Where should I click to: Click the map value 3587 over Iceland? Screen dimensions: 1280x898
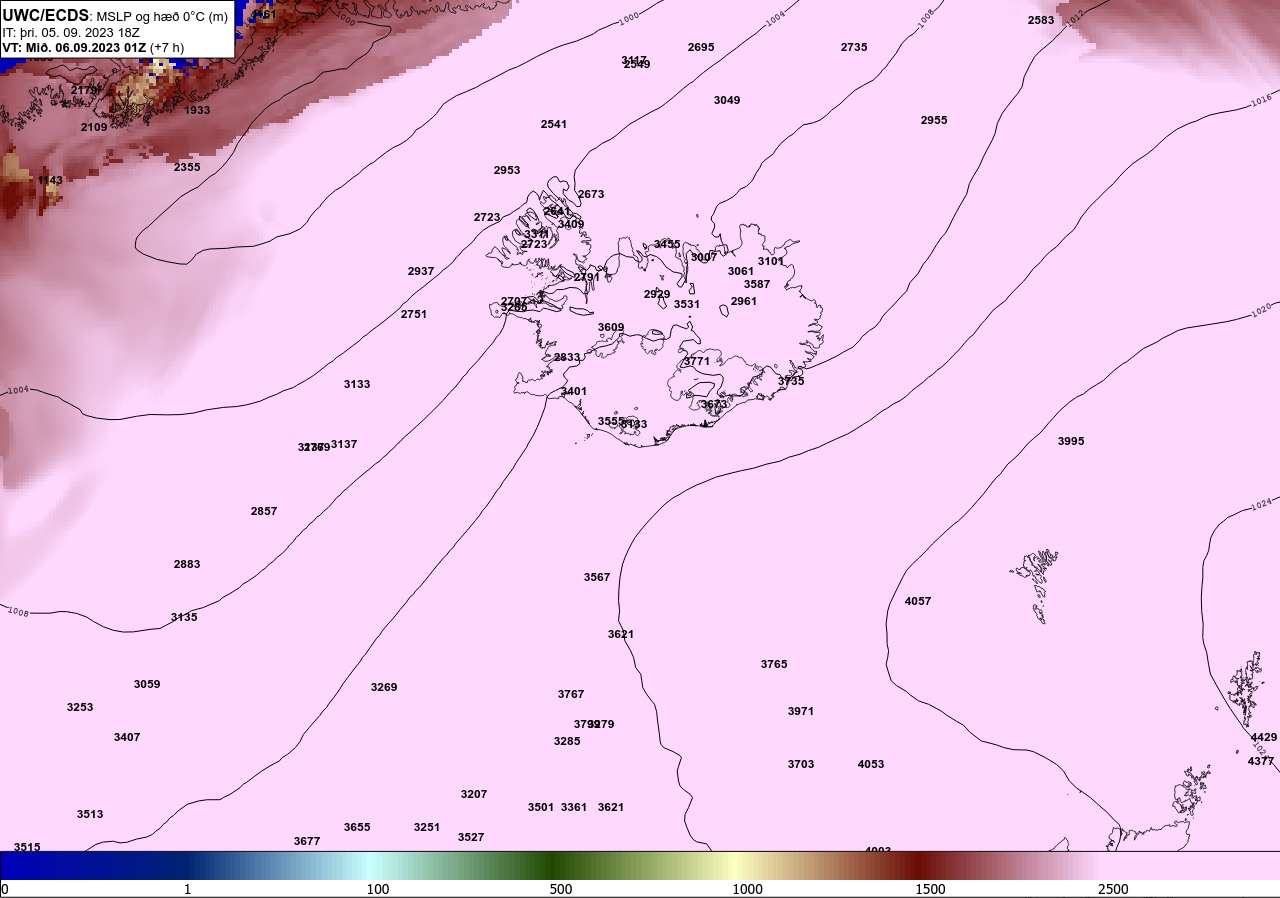(757, 284)
